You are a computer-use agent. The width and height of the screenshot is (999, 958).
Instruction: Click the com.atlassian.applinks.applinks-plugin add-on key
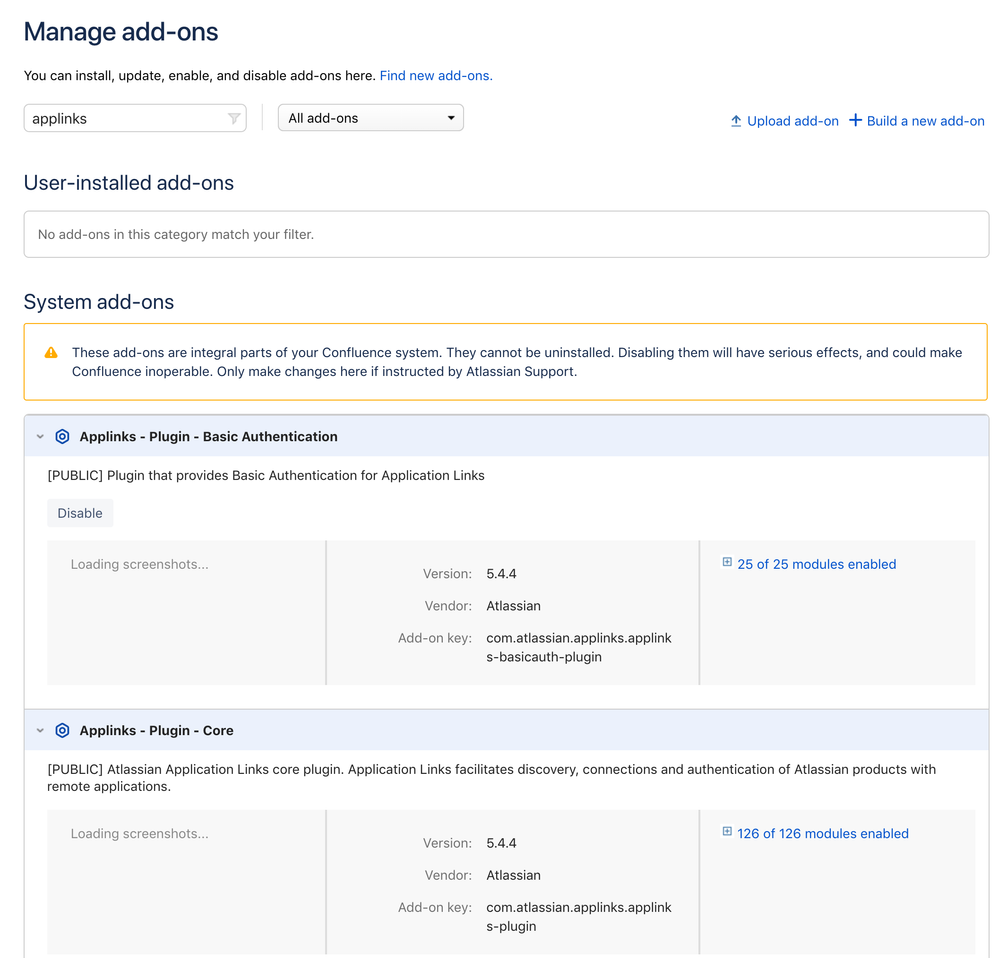tap(579, 917)
